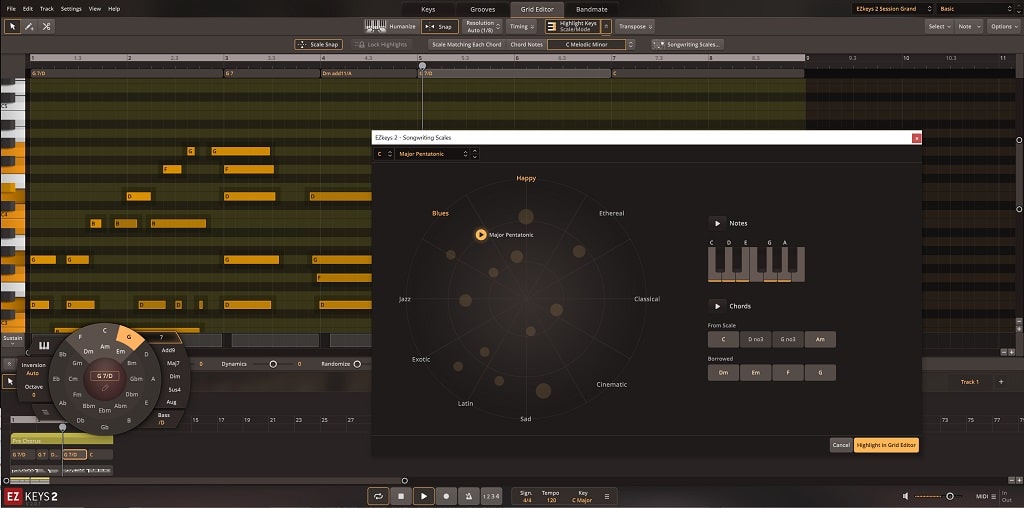This screenshot has height=508, width=1024.
Task: Toggle the 1234 count-in button
Action: 491,496
